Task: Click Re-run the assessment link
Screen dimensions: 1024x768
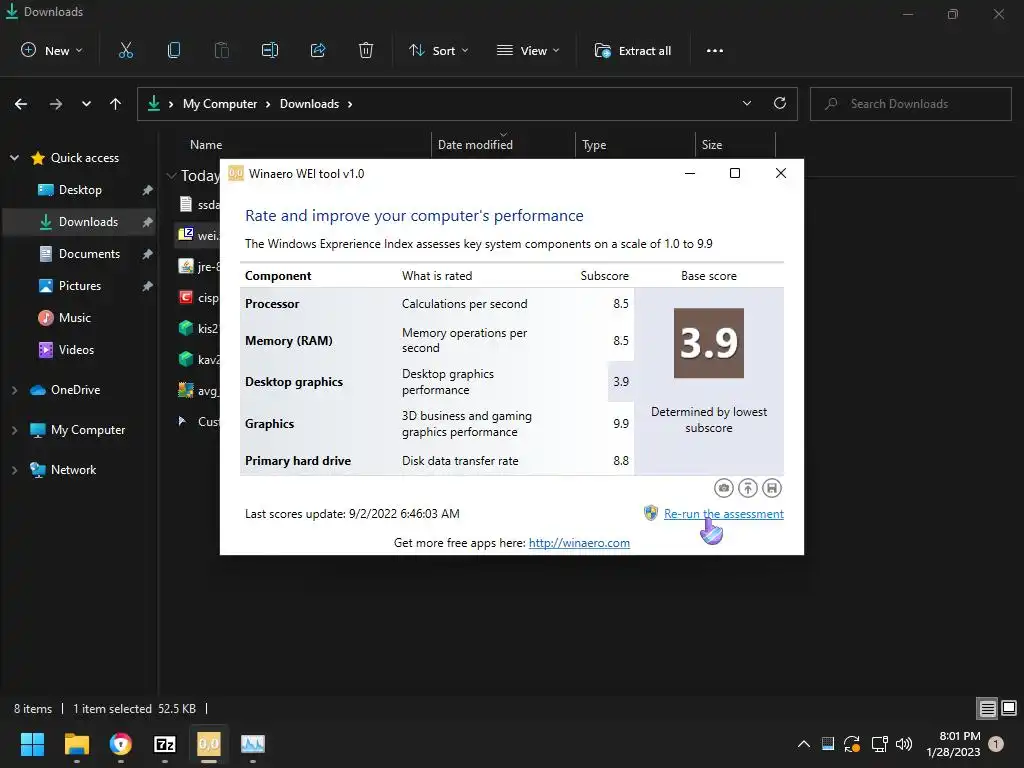Action: pyautogui.click(x=723, y=514)
